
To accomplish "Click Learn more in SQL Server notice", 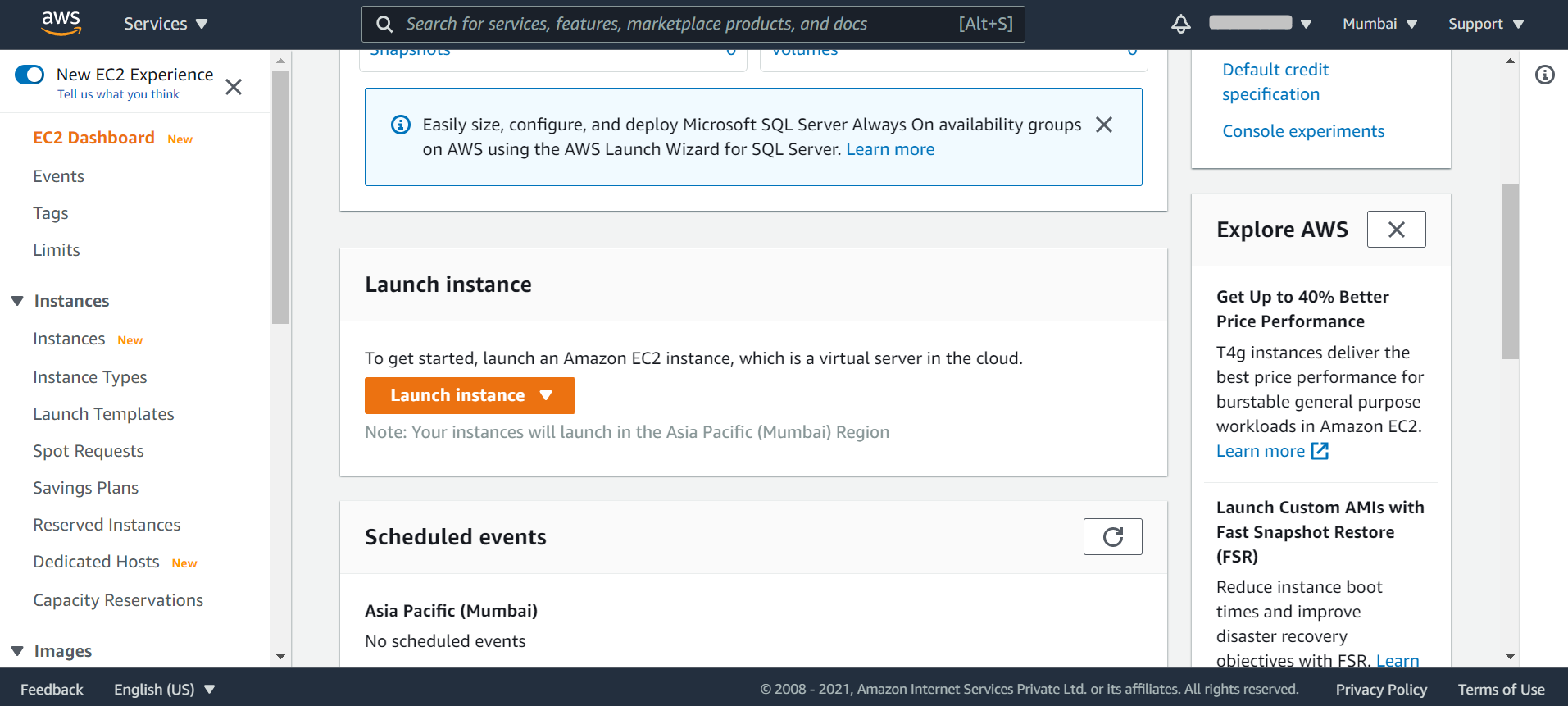I will 890,149.
